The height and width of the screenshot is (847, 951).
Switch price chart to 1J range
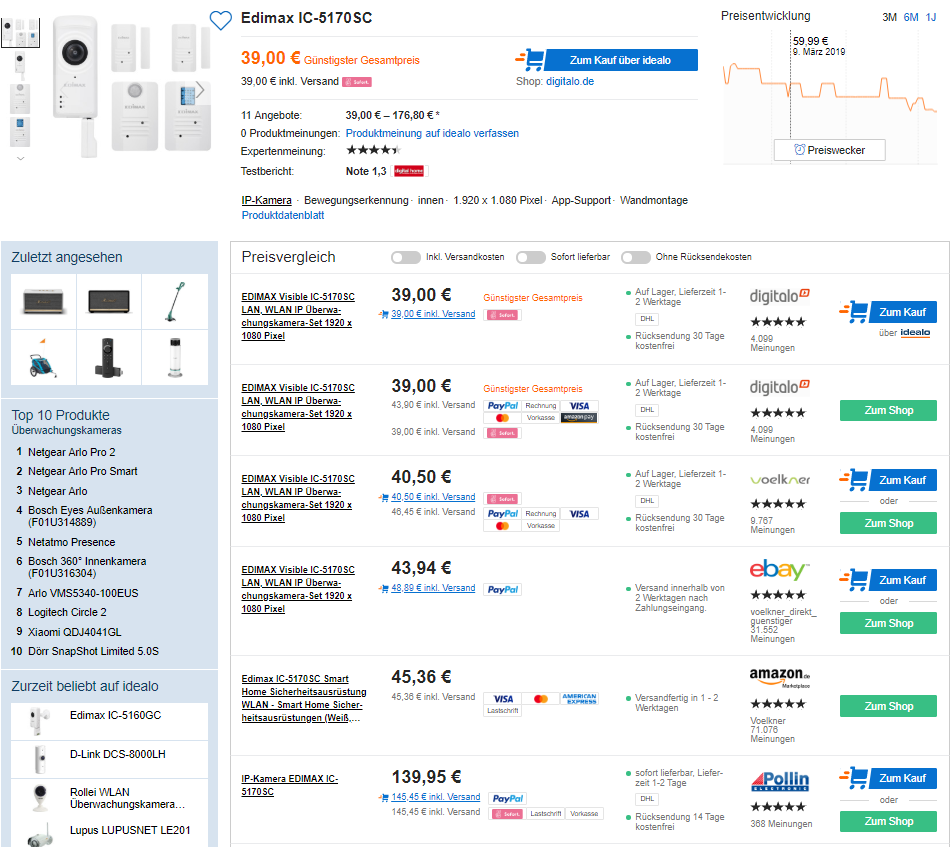click(x=931, y=17)
